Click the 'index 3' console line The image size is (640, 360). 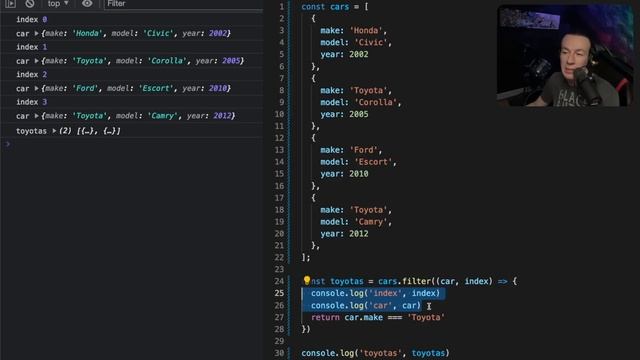(31, 102)
